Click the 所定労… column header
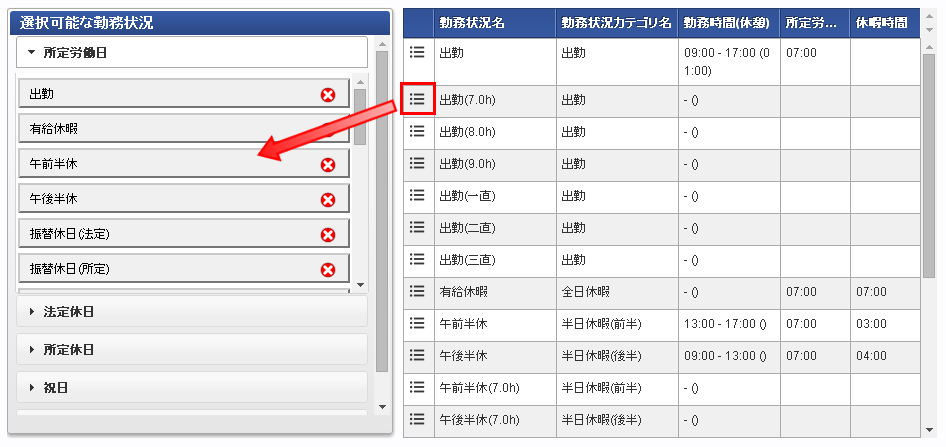946x447 pixels. [x=814, y=23]
